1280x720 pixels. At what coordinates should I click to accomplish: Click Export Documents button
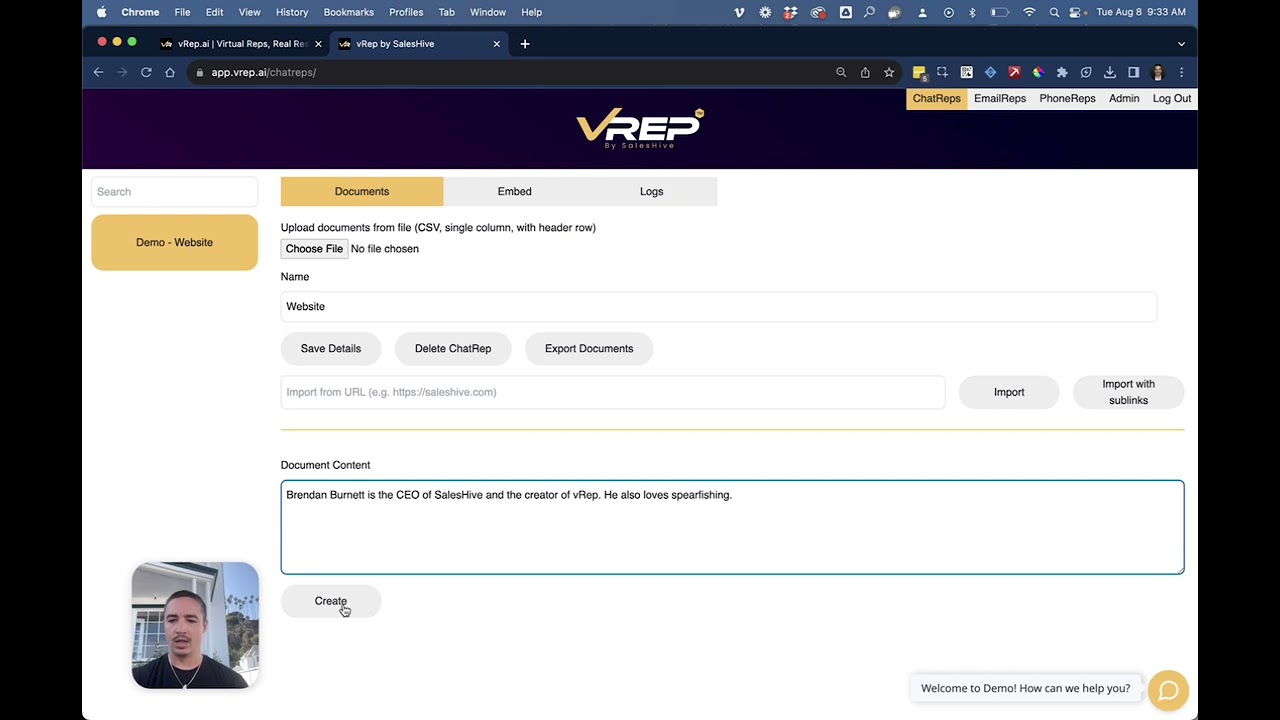[x=589, y=348]
